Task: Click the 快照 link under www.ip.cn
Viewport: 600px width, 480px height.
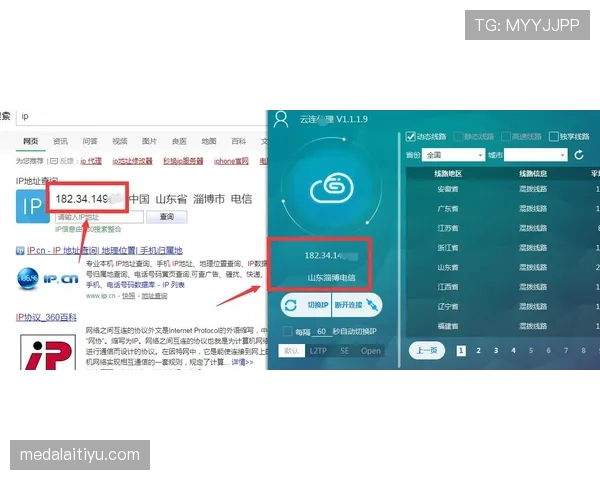Action: (128, 296)
